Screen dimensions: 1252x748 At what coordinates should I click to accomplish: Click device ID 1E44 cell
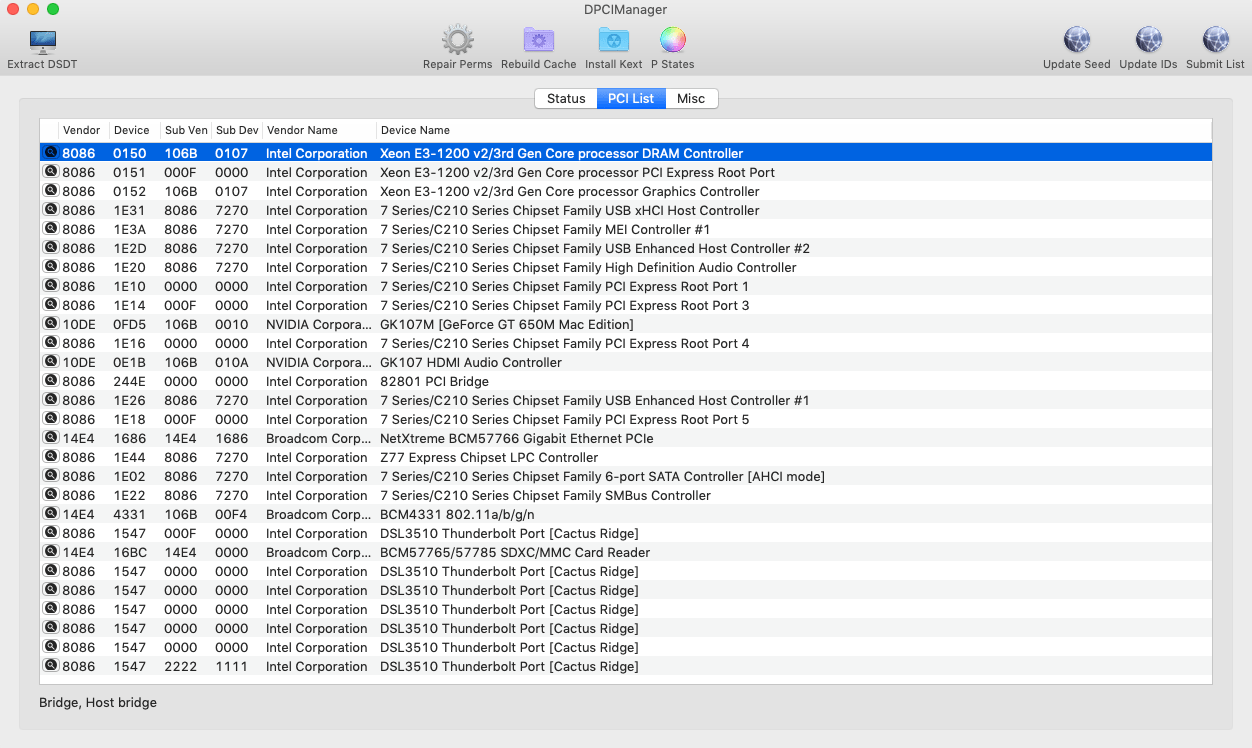(129, 457)
